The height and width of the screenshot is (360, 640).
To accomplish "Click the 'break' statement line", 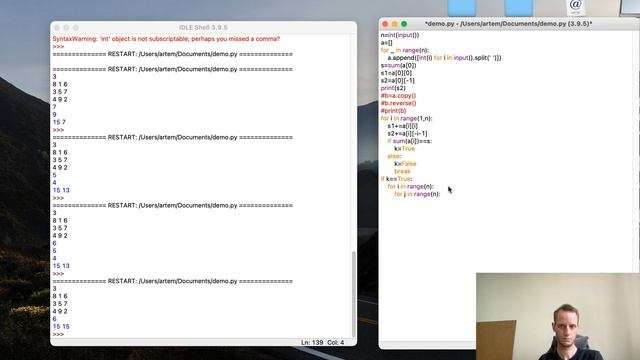I will 402,171.
